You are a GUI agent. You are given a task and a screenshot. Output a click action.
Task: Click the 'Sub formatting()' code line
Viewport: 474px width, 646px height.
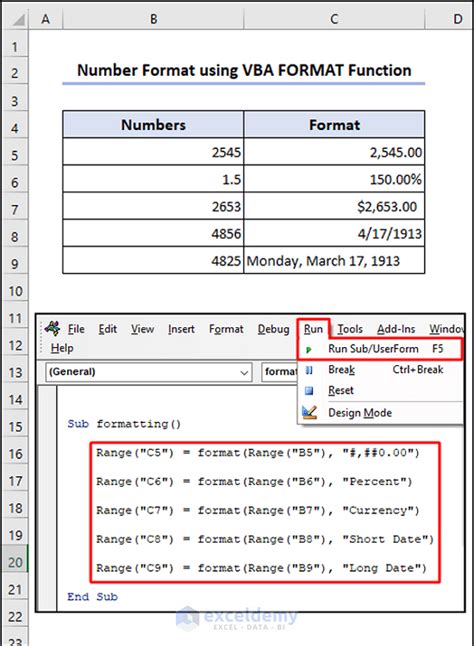pos(124,424)
